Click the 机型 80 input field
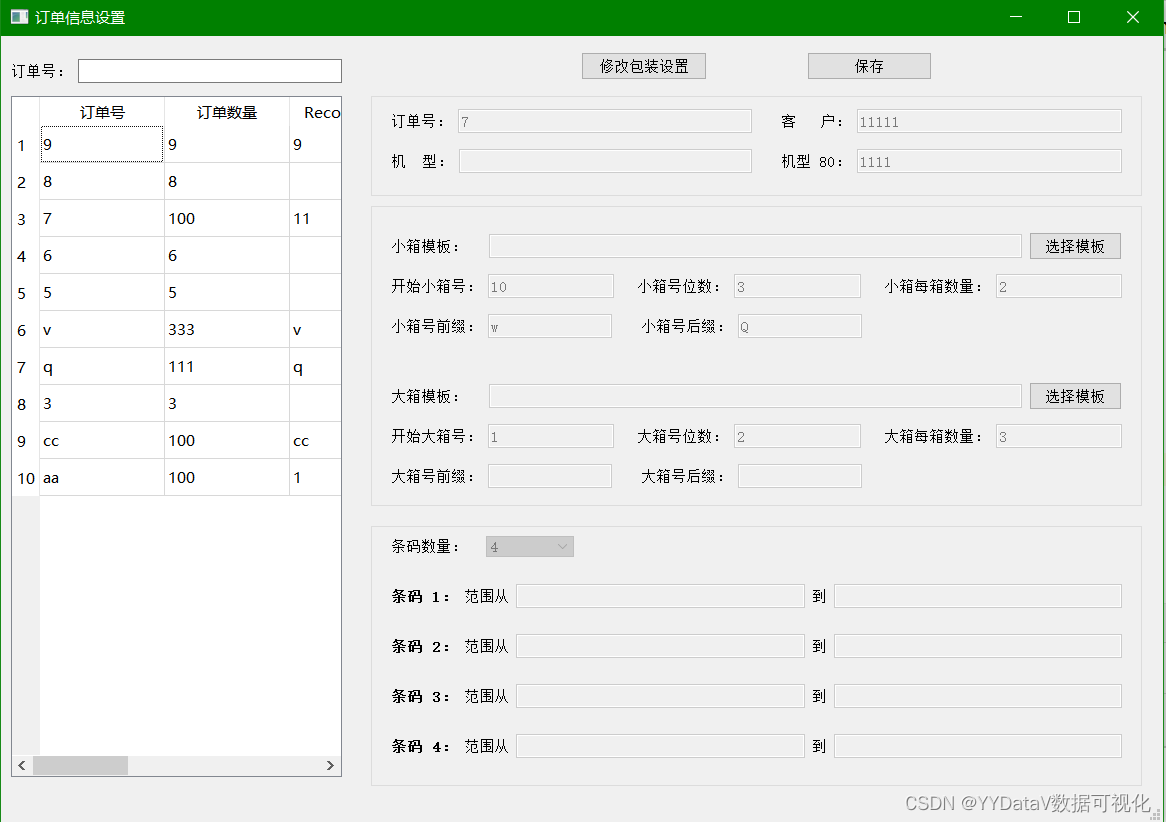The width and height of the screenshot is (1166, 822). 988,161
